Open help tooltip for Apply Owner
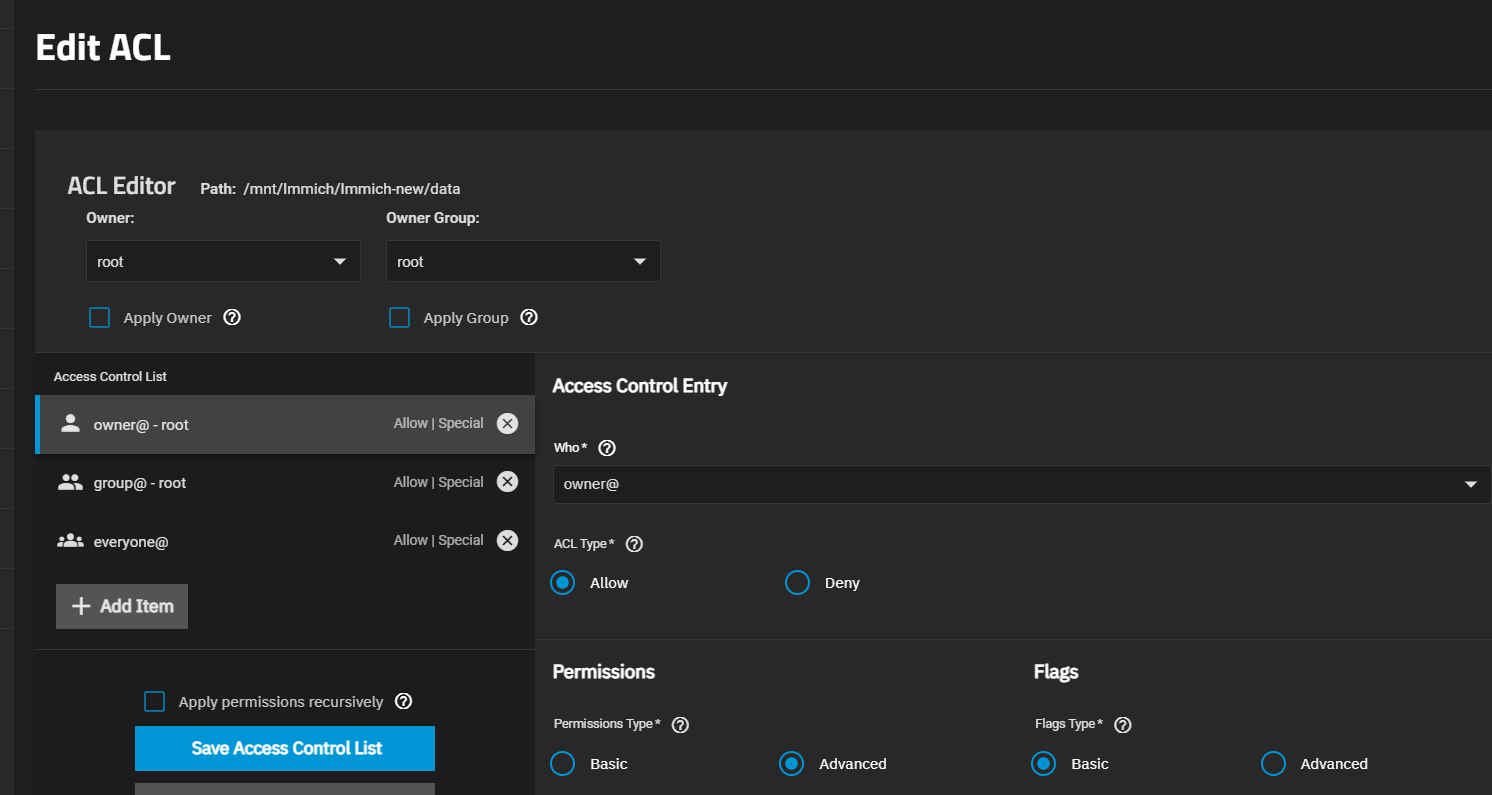This screenshot has height=795, width=1492. pos(232,318)
